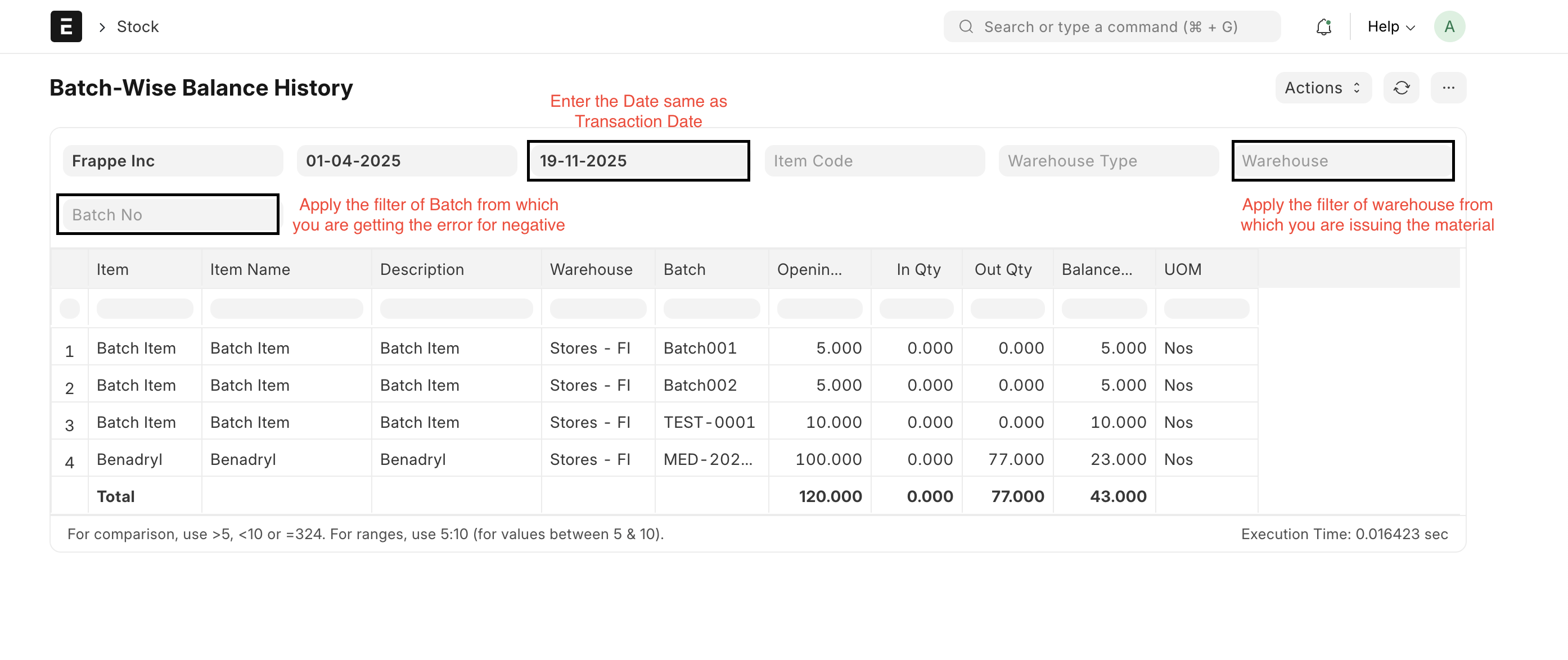Open the Actions dropdown button

1323,88
